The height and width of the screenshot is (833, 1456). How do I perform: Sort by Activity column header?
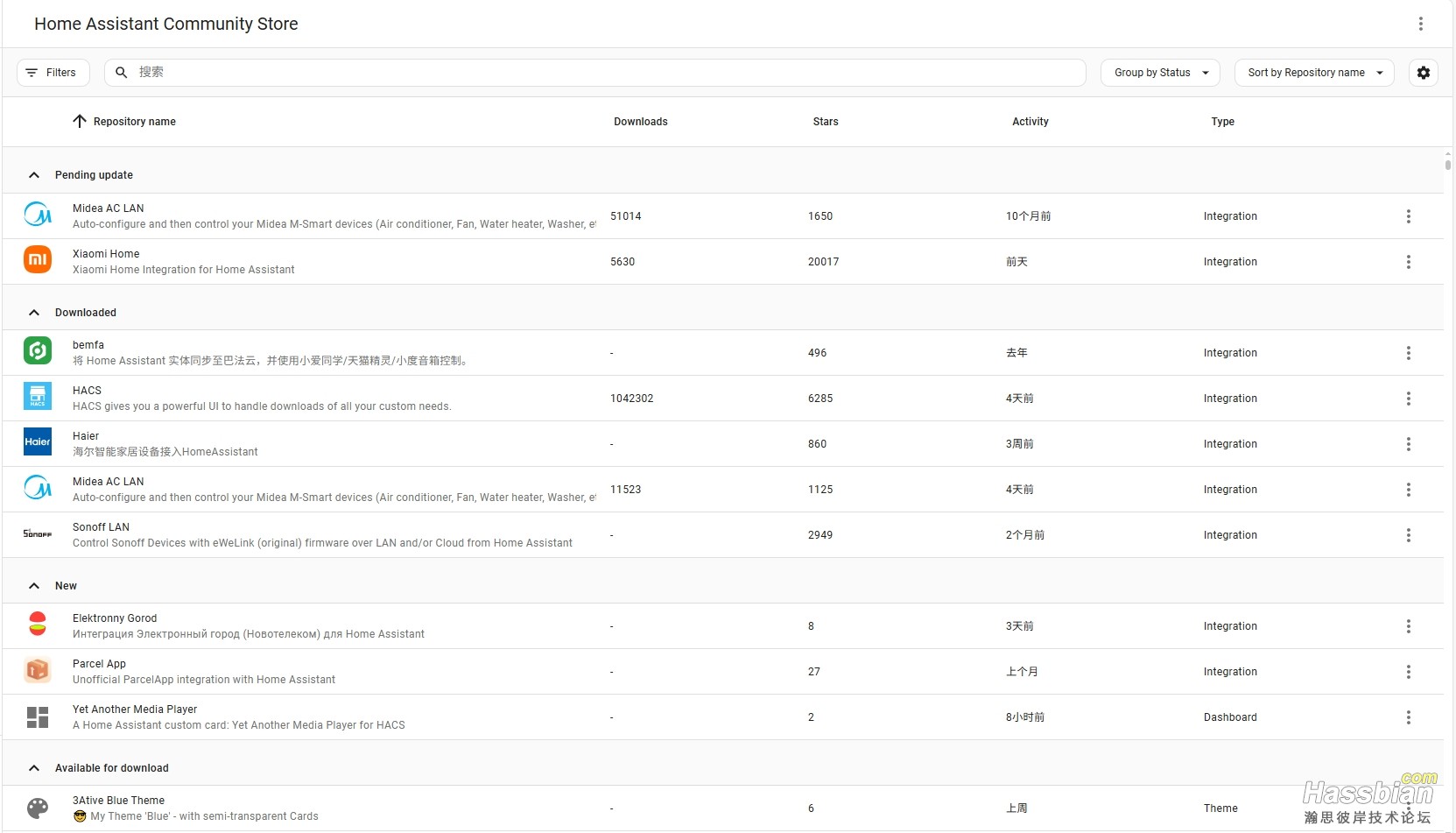tap(1030, 122)
